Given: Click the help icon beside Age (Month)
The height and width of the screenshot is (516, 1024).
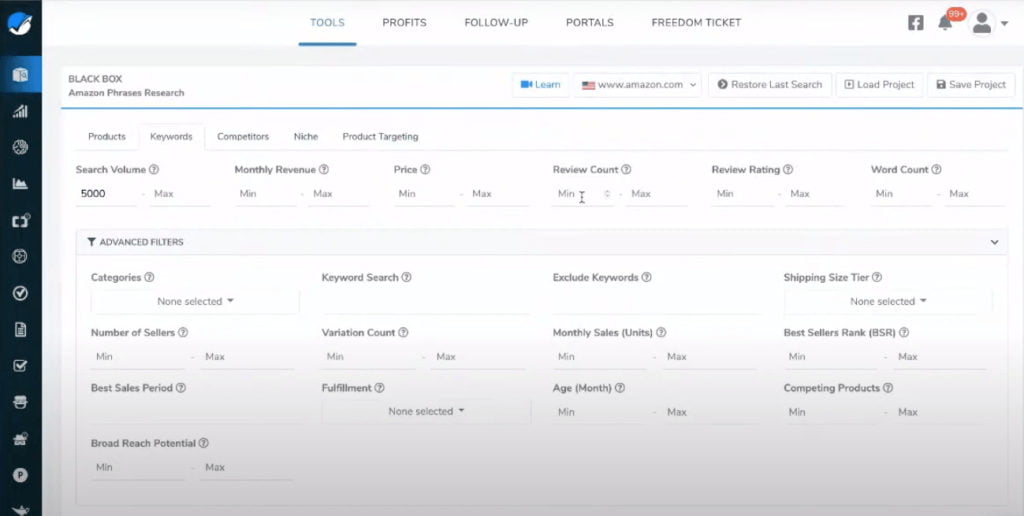Looking at the screenshot, I should (620, 387).
